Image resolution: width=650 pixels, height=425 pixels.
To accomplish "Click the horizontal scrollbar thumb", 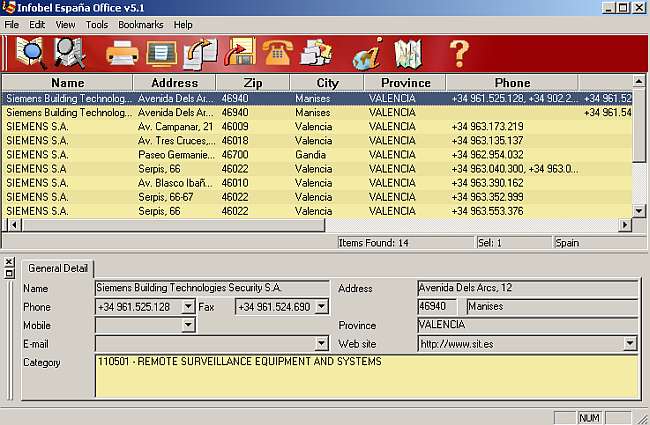I will point(173,225).
